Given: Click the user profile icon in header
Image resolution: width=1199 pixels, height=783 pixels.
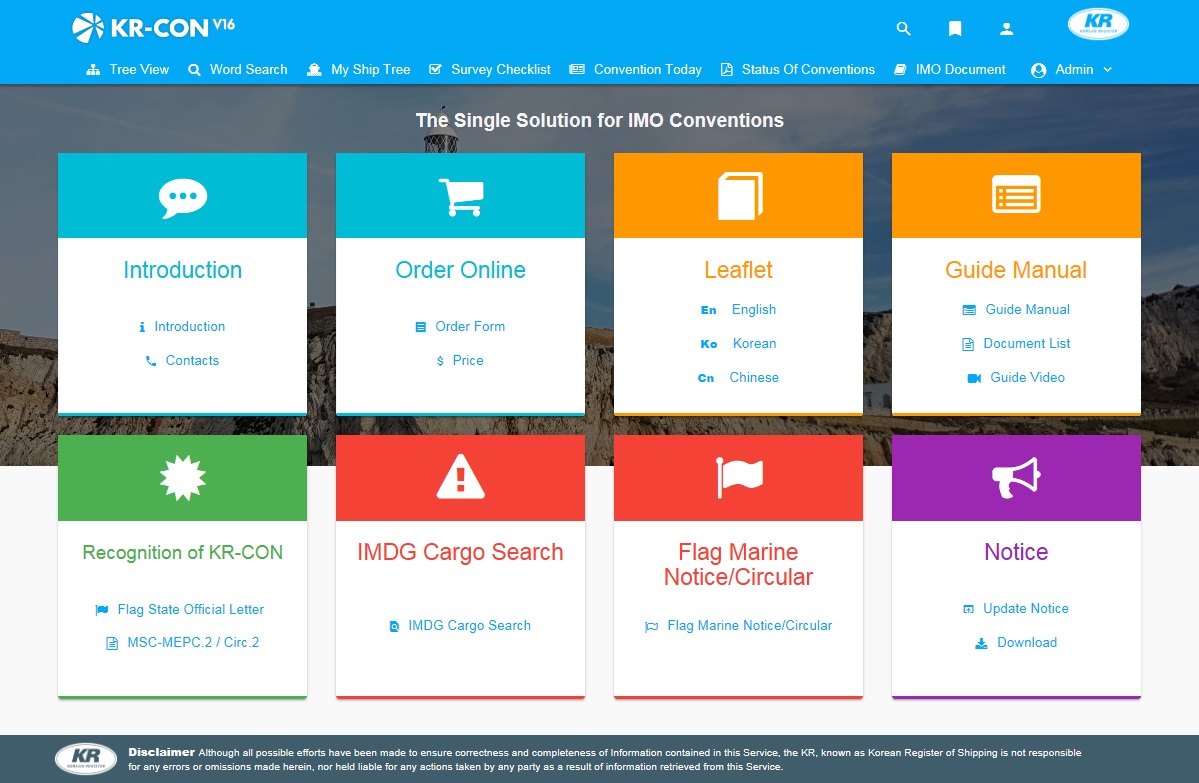Looking at the screenshot, I should click(x=1007, y=29).
